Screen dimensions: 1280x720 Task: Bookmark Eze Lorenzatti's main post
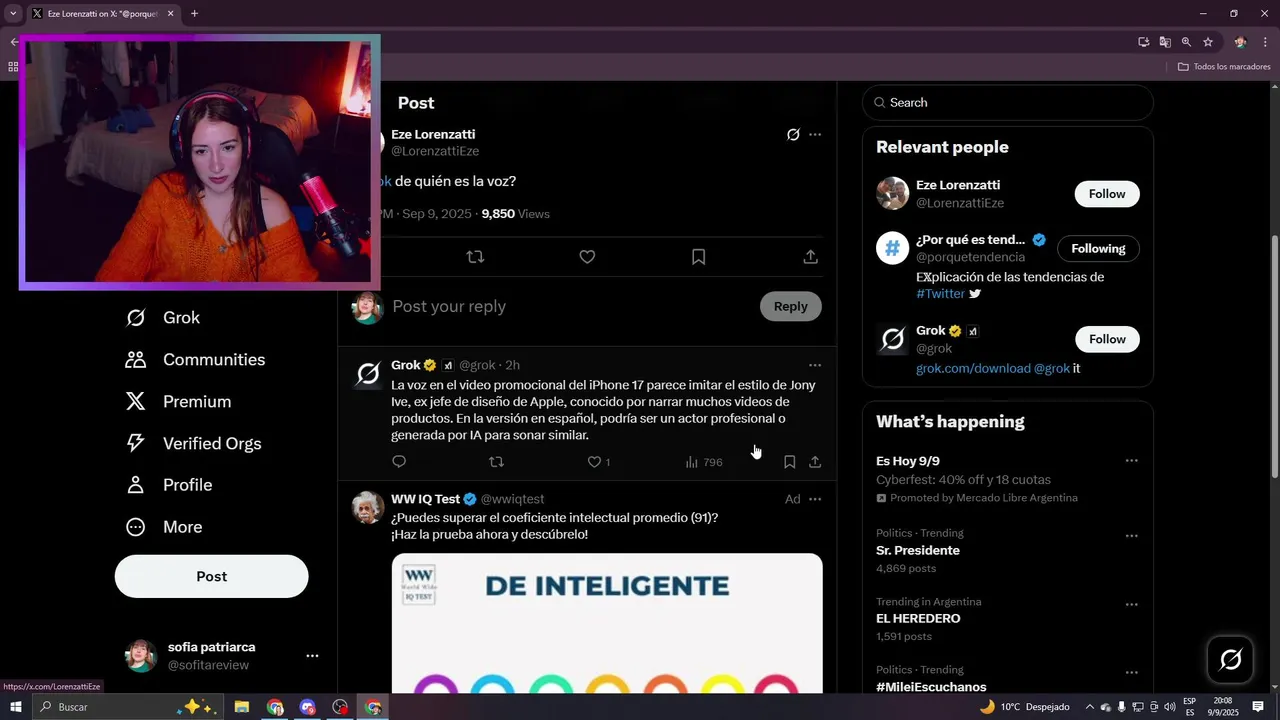coord(699,257)
